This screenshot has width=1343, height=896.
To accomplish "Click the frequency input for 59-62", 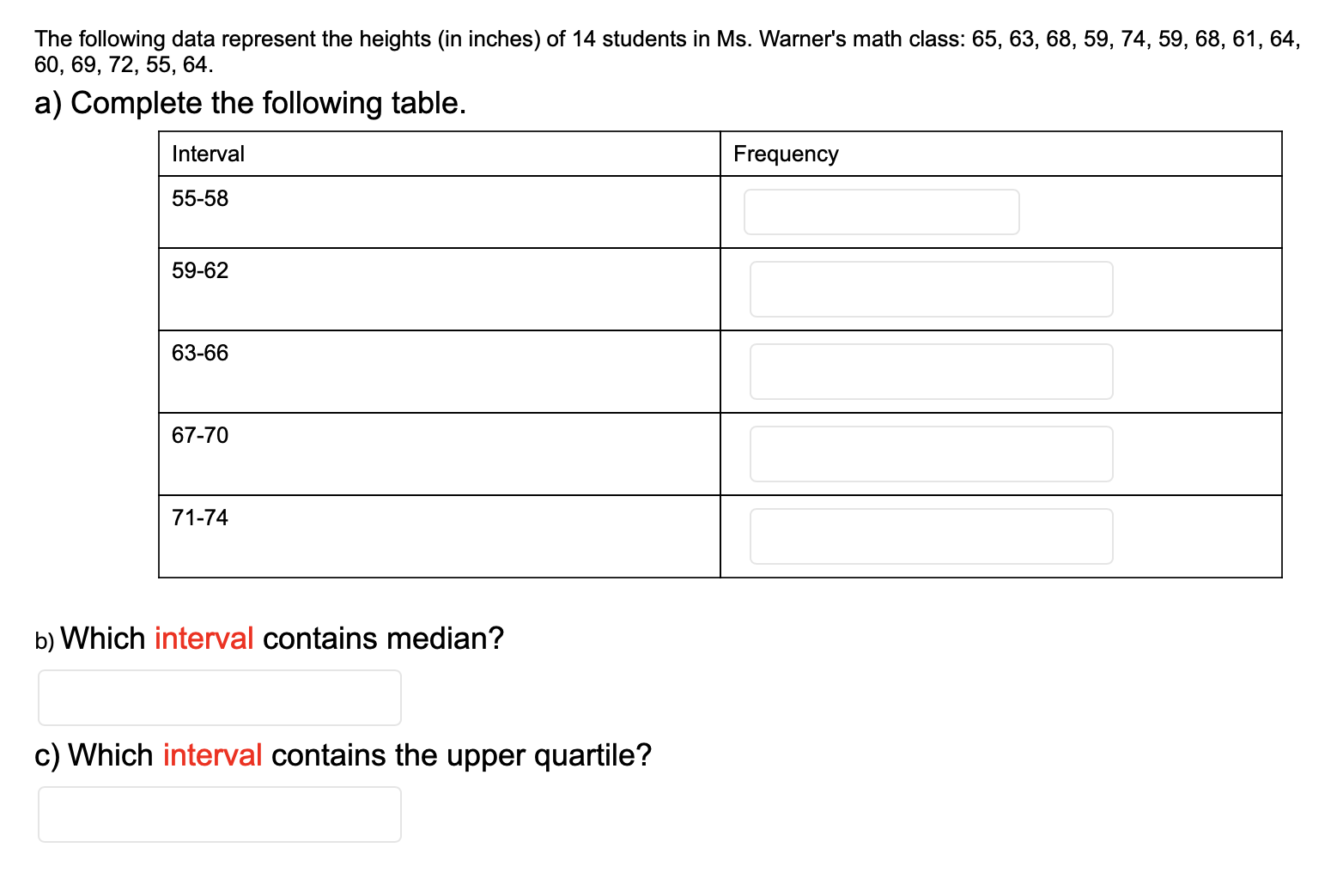I will [931, 289].
